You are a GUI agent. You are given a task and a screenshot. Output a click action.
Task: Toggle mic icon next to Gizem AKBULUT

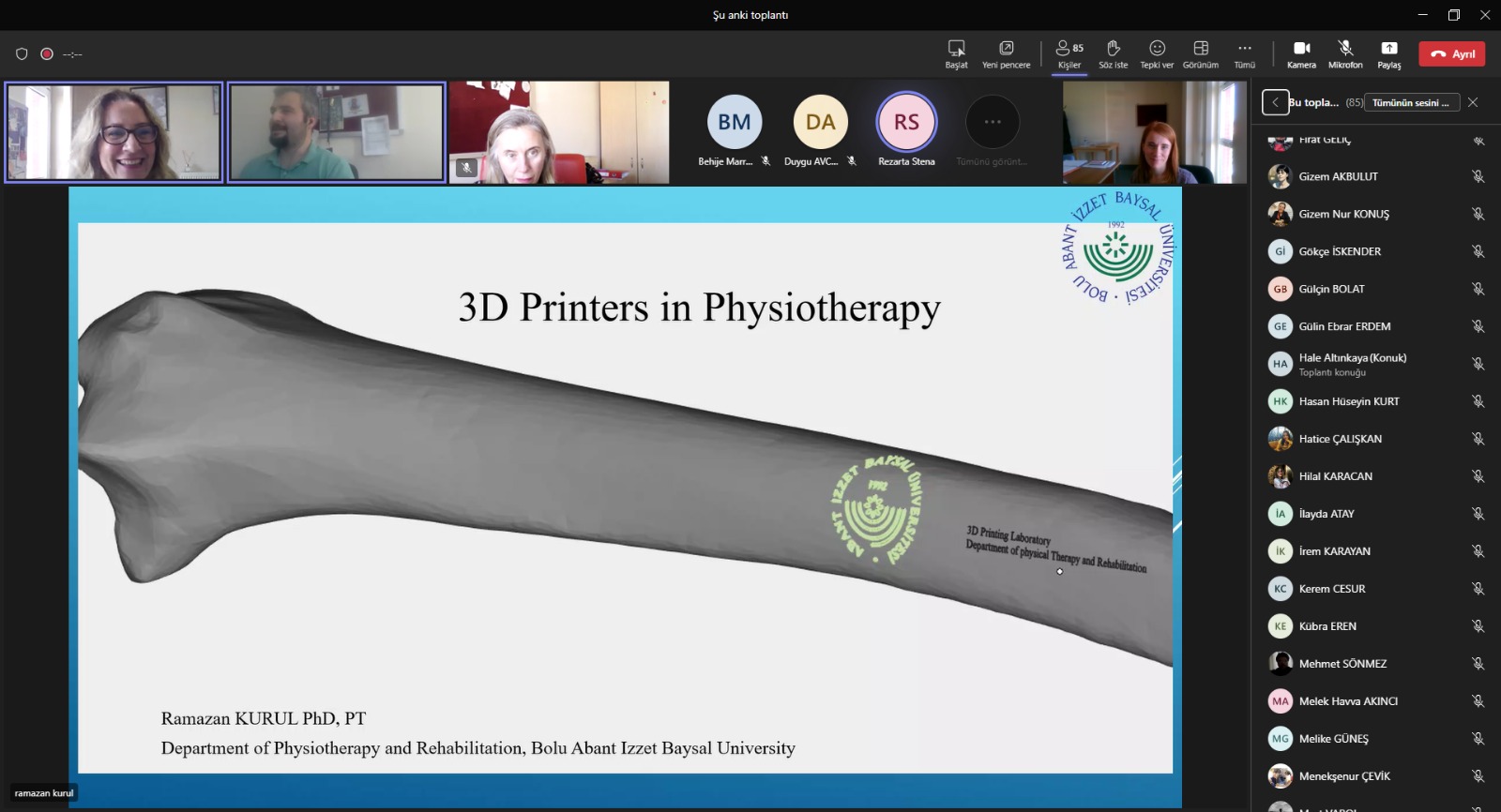(x=1478, y=176)
